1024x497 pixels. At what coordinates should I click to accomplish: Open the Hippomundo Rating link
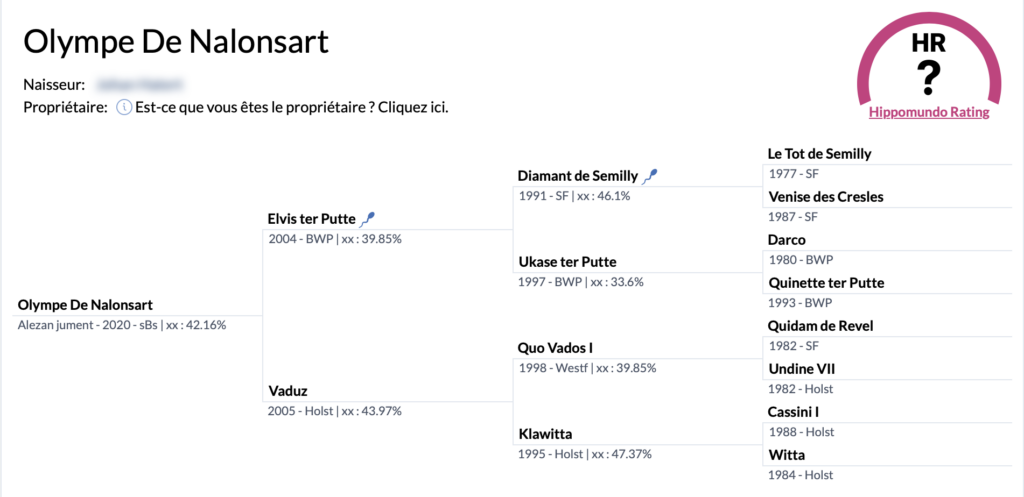click(x=929, y=112)
